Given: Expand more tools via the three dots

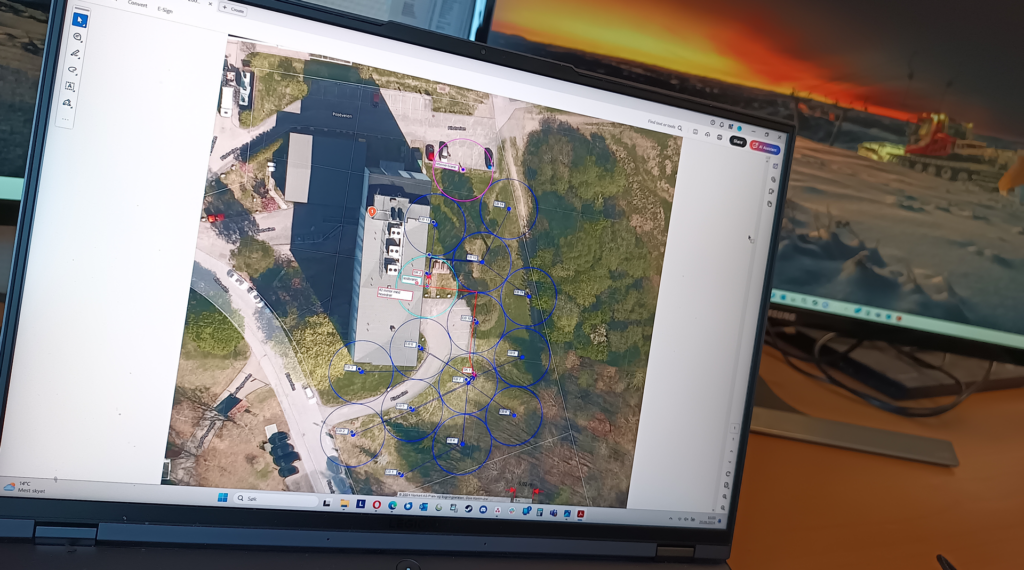Looking at the screenshot, I should pos(66,118).
